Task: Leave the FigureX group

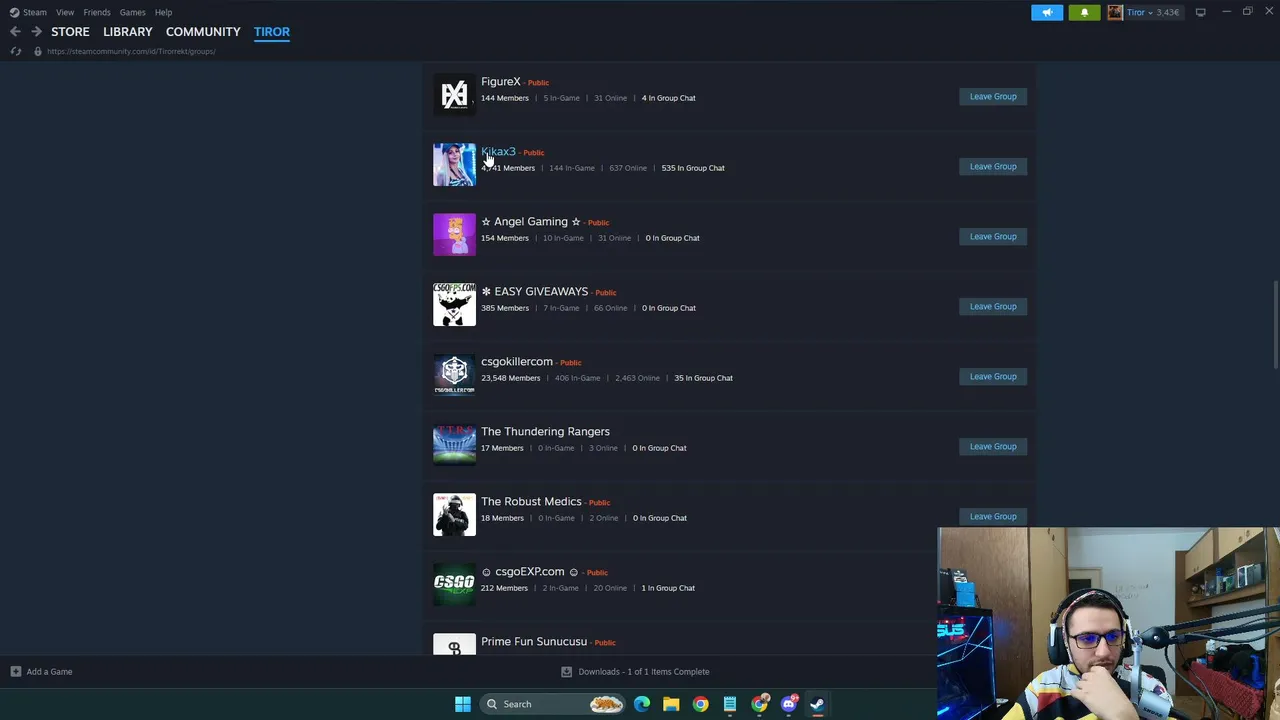Action: tap(993, 97)
